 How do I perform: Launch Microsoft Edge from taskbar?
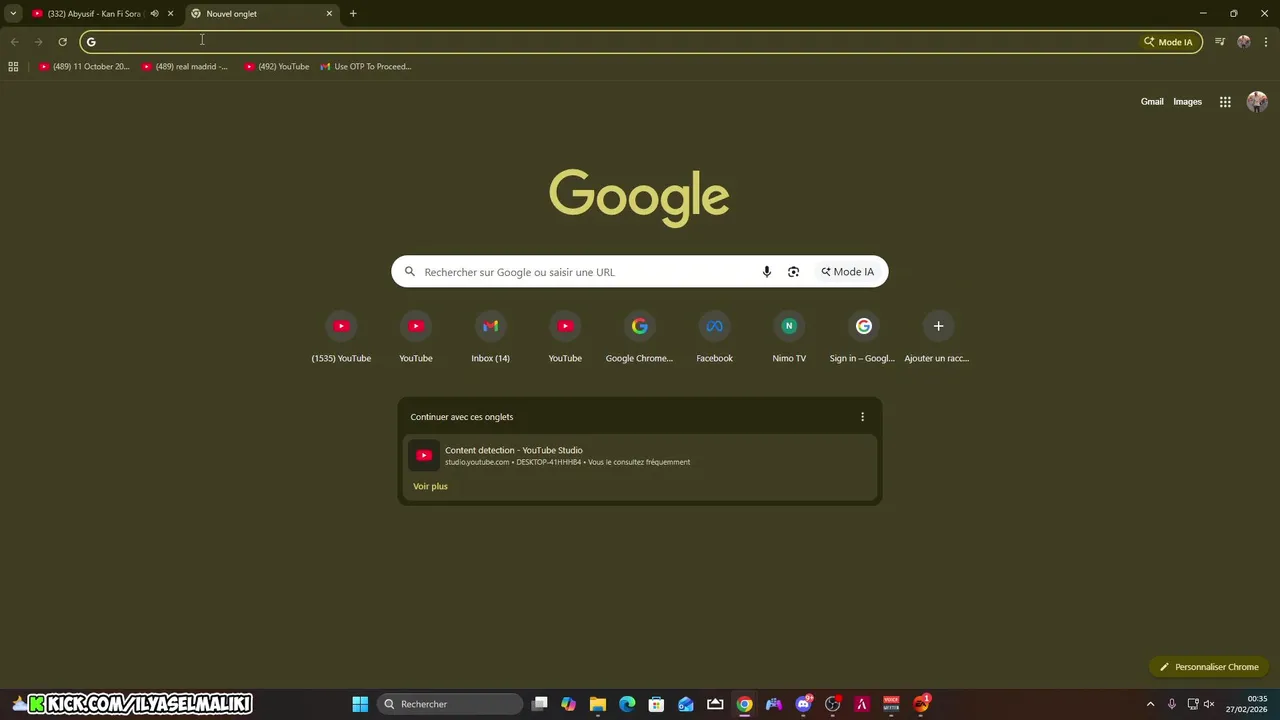point(627,704)
